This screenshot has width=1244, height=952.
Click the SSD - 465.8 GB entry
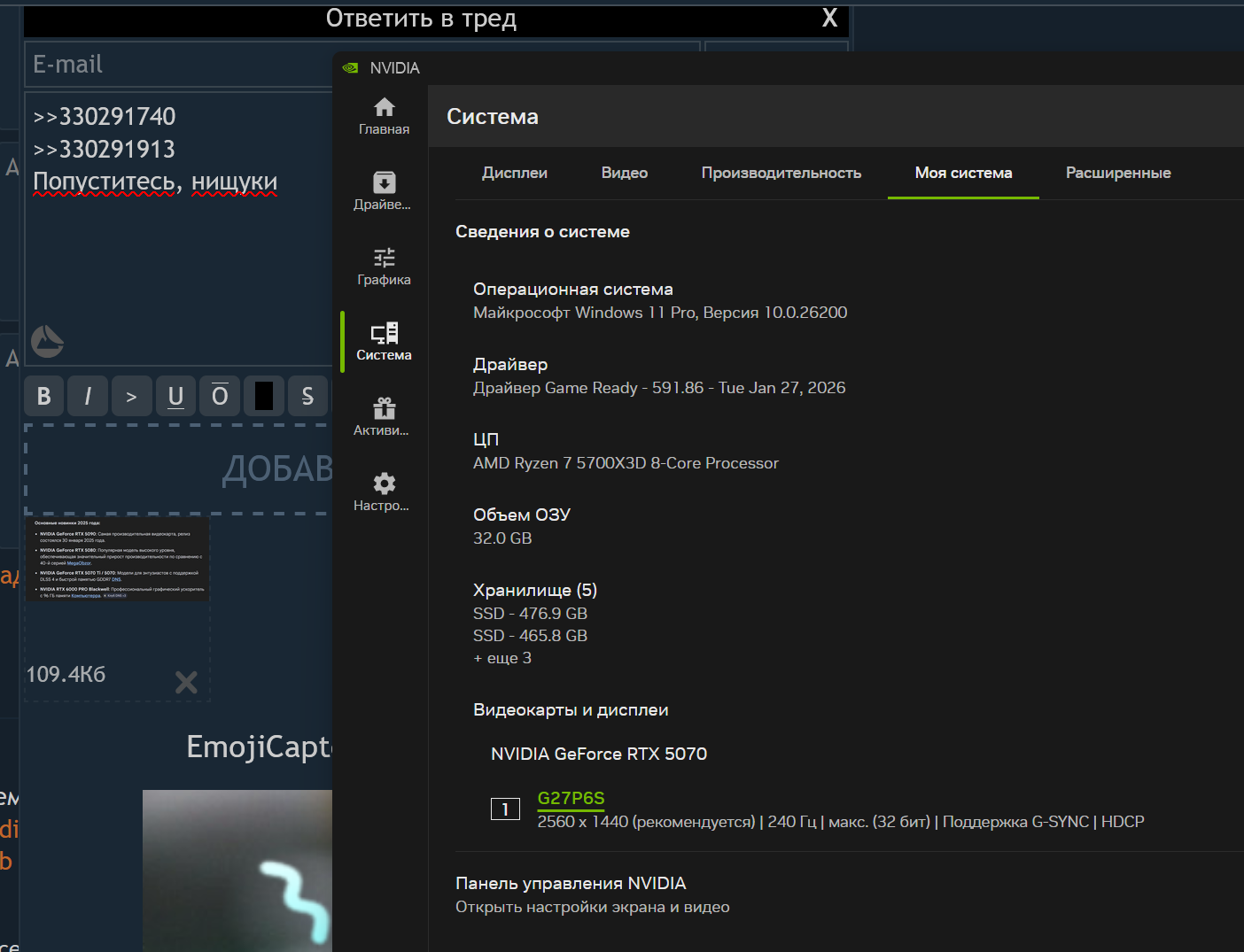click(530, 636)
